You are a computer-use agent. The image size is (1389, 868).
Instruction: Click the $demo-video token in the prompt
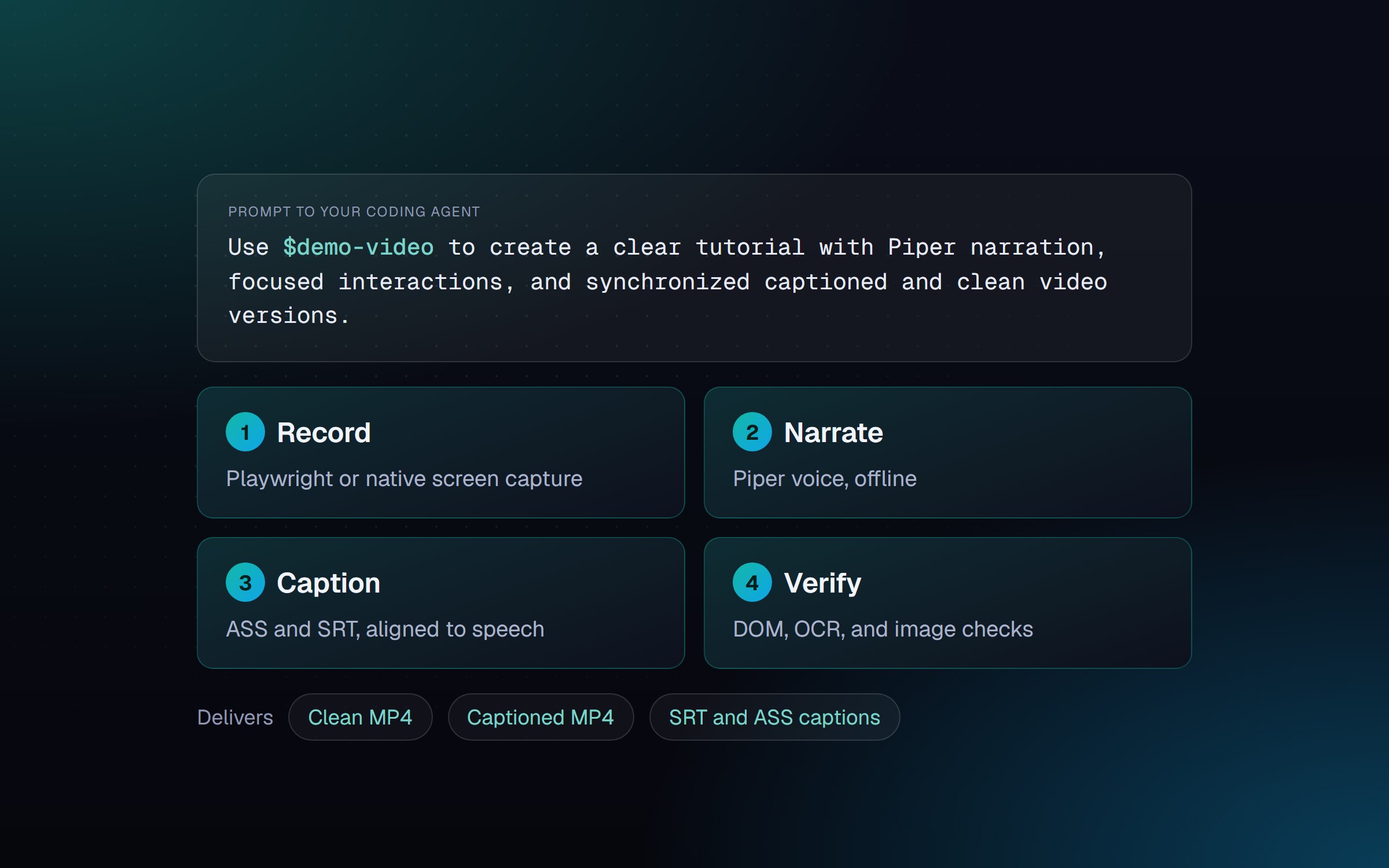tap(358, 248)
